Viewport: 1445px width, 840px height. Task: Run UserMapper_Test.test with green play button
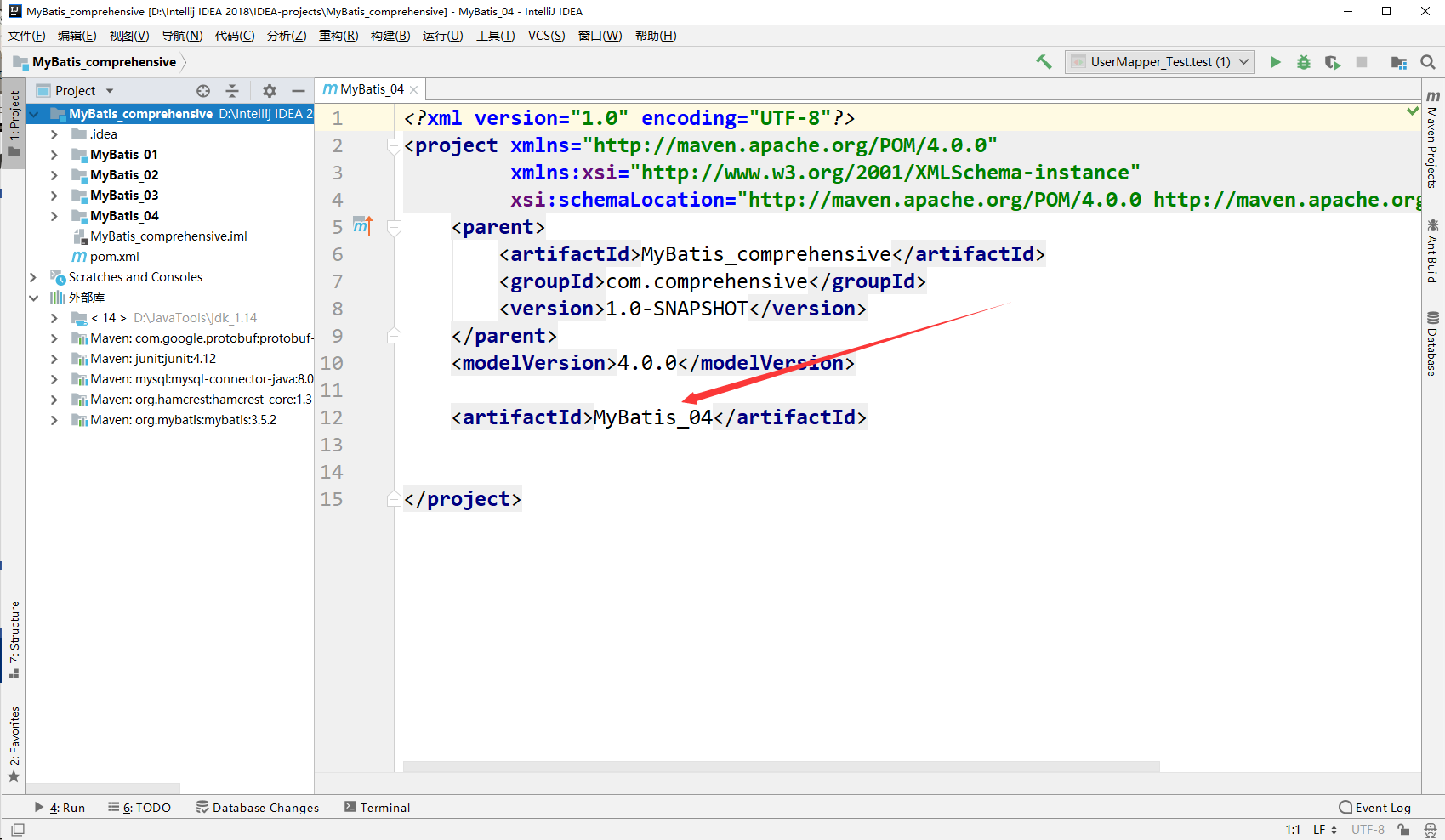(1275, 62)
